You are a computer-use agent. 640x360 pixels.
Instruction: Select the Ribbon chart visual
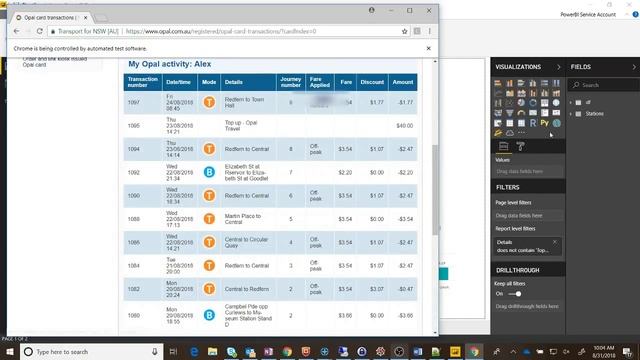coord(556,93)
